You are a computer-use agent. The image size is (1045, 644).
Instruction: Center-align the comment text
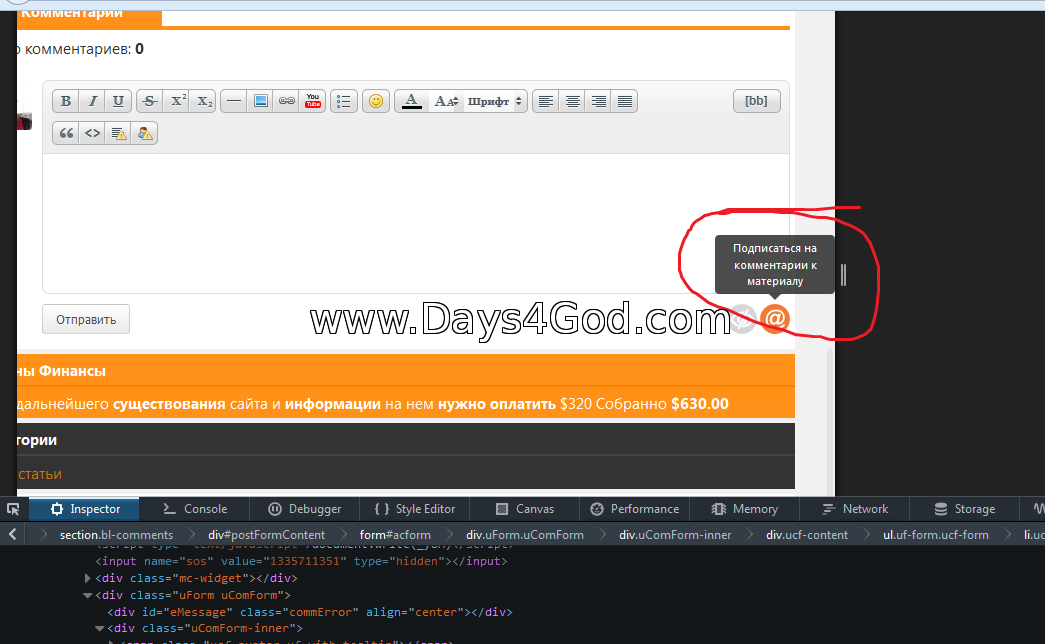[x=572, y=101]
